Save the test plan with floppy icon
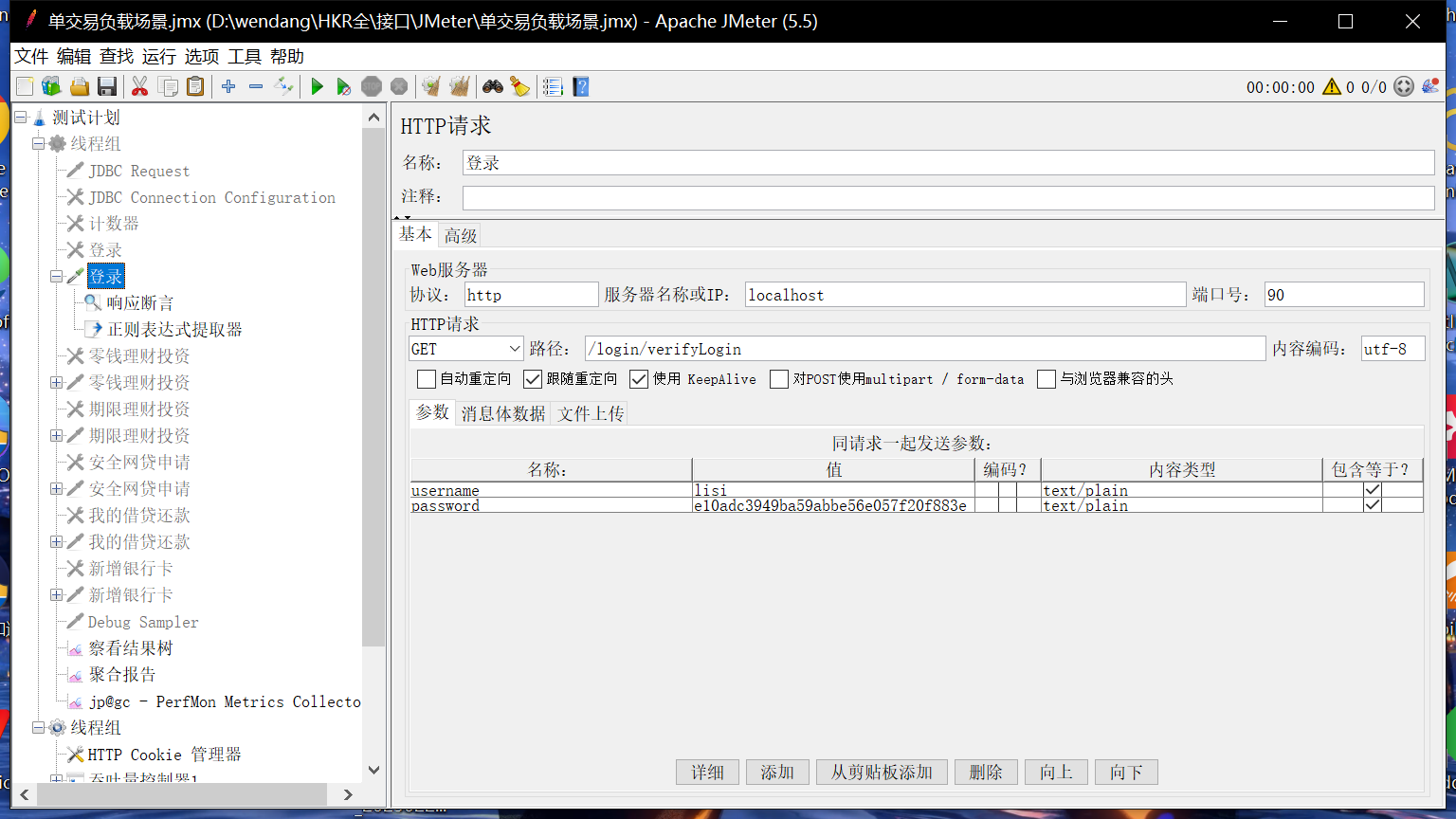Screen dimensions: 1456x819 click(x=107, y=87)
